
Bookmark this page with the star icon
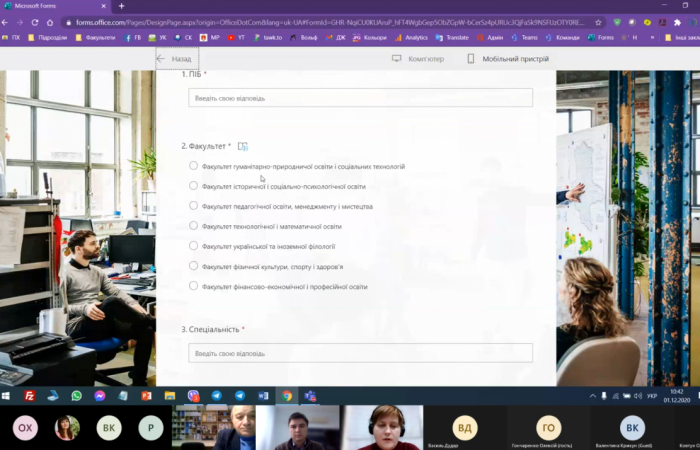(598, 22)
